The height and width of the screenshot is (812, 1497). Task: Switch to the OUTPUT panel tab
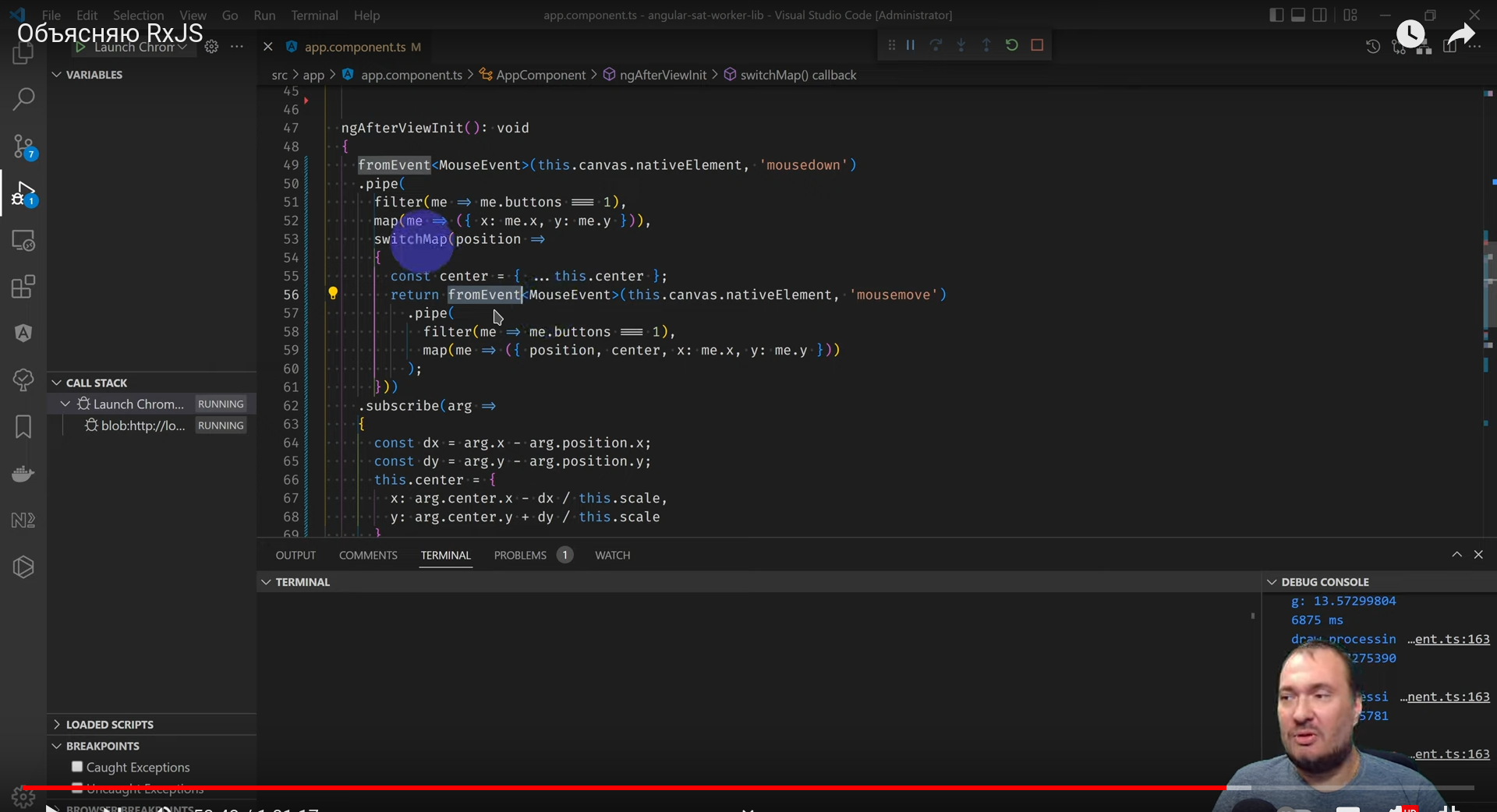click(296, 555)
